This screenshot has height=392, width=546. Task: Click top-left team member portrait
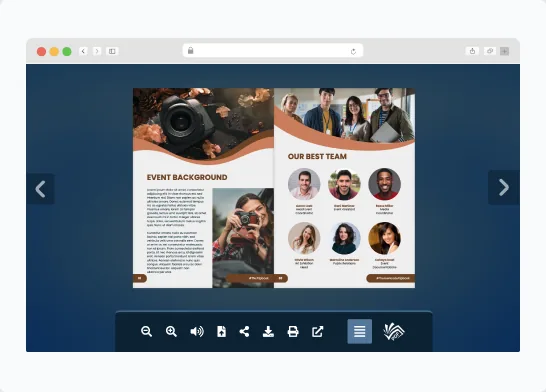(304, 184)
